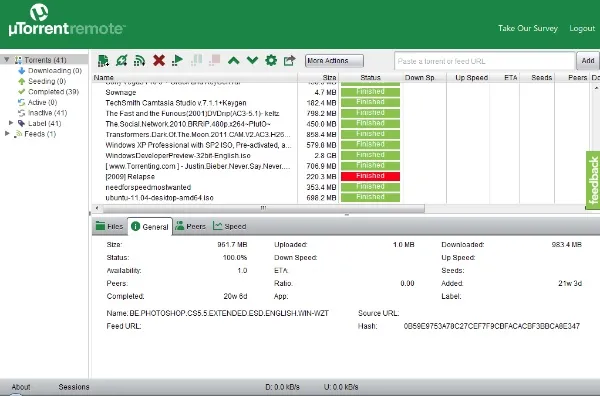Expand the Label (41) node arrow
The height and width of the screenshot is (396, 600).
pyautogui.click(x=11, y=123)
